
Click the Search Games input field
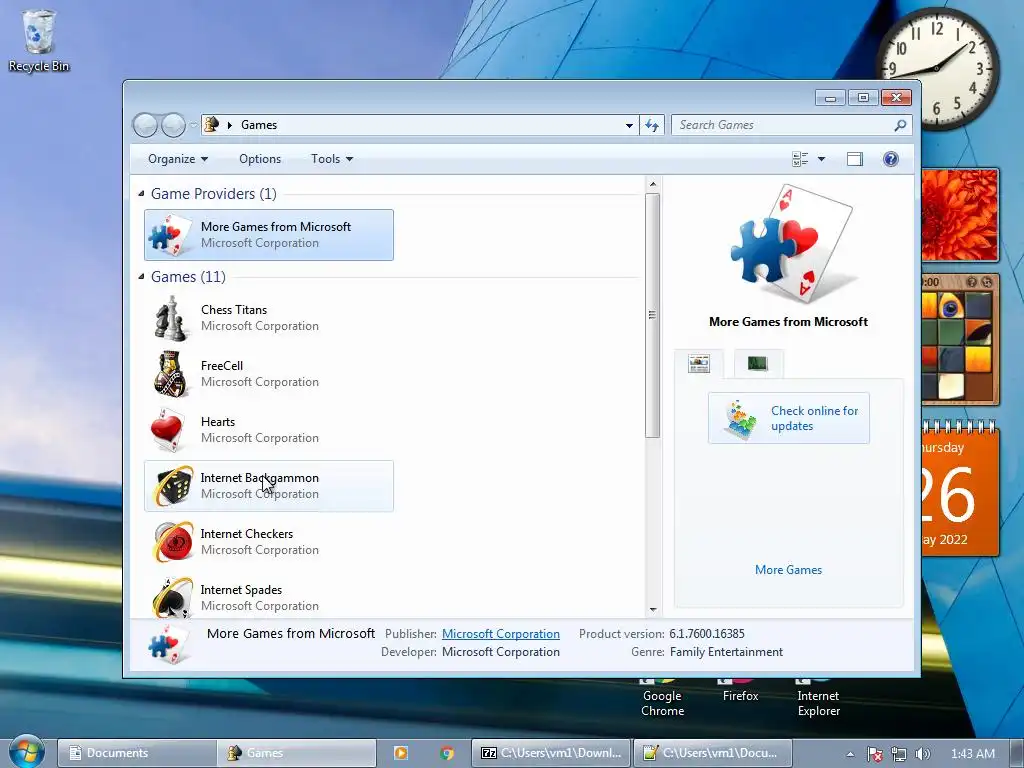click(782, 125)
